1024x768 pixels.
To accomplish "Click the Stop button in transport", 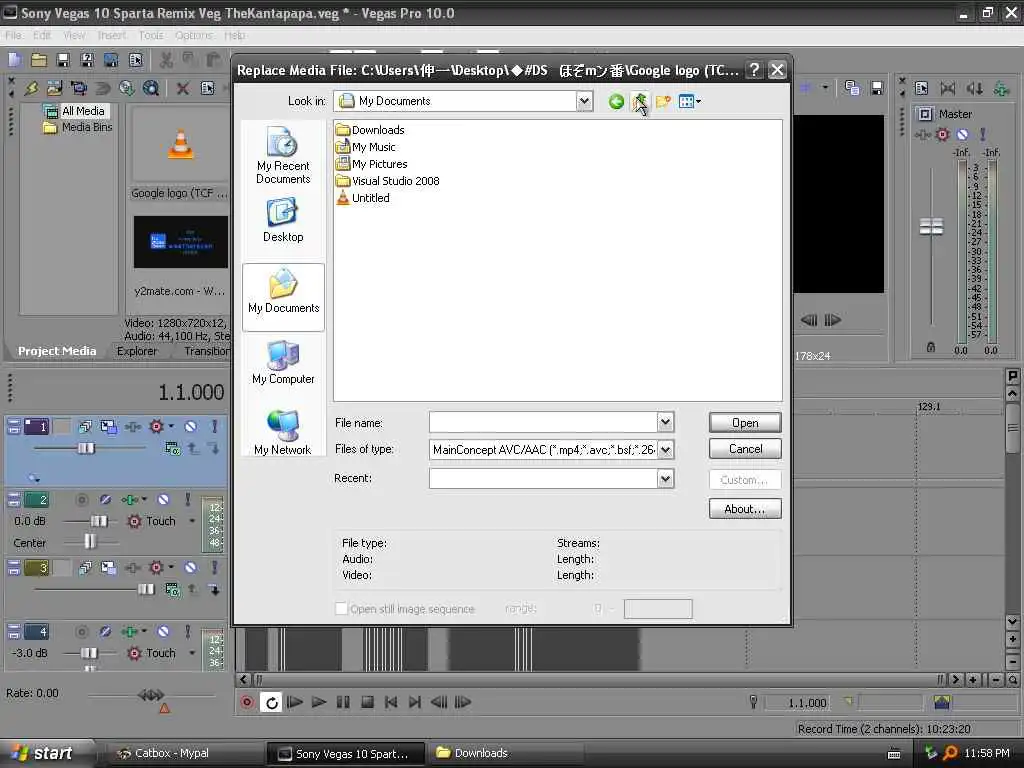I will coord(367,702).
